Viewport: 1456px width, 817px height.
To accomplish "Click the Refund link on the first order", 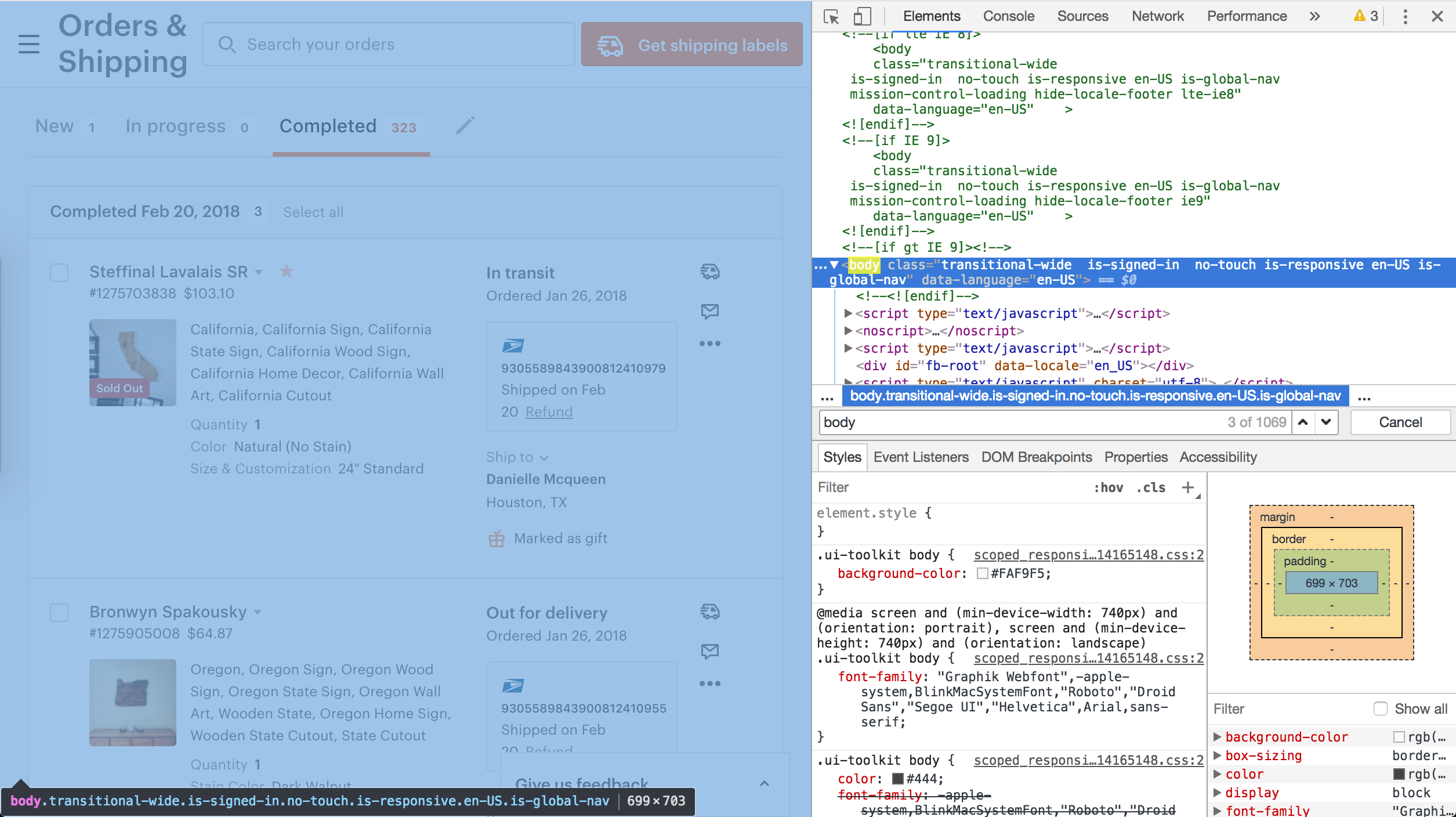I will [x=549, y=412].
